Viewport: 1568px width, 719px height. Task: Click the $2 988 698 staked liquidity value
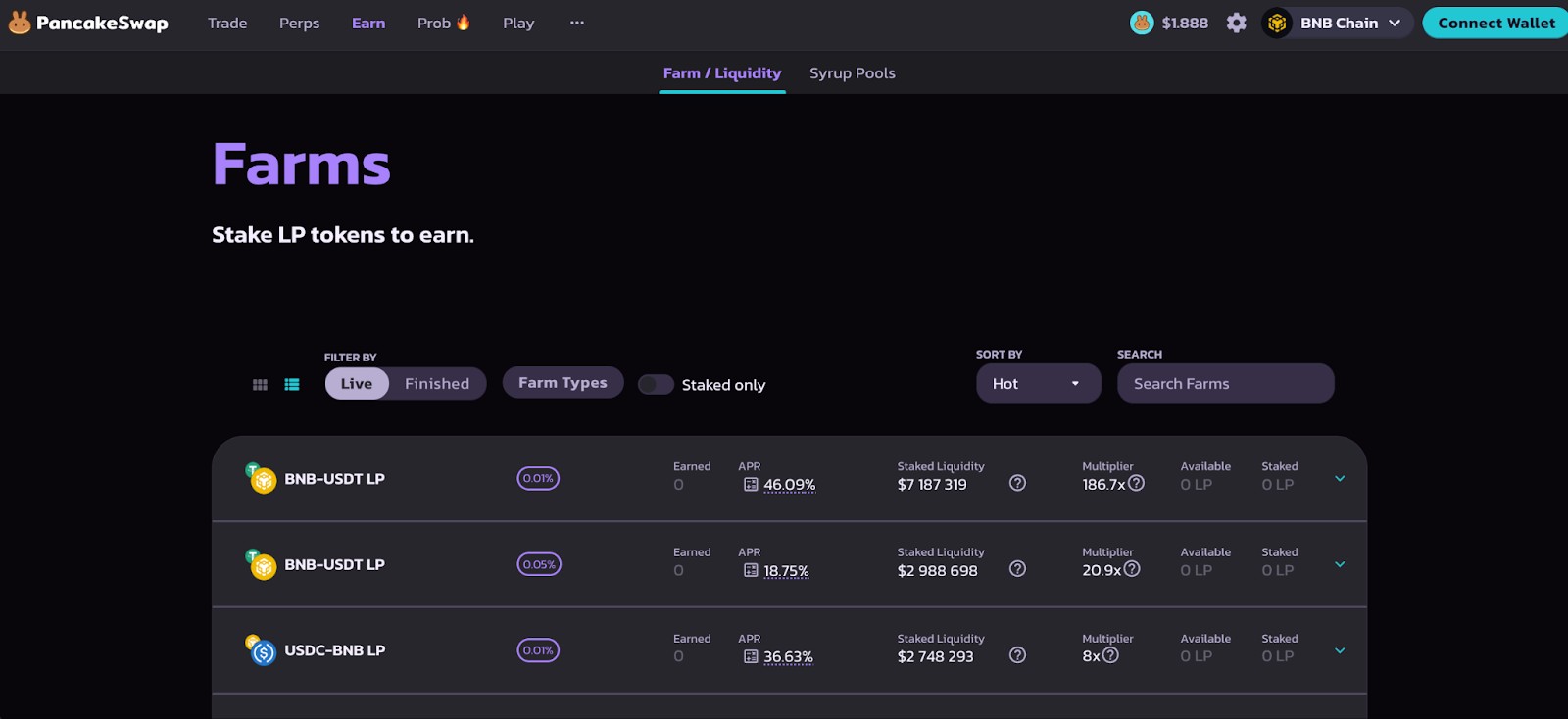[x=938, y=571]
